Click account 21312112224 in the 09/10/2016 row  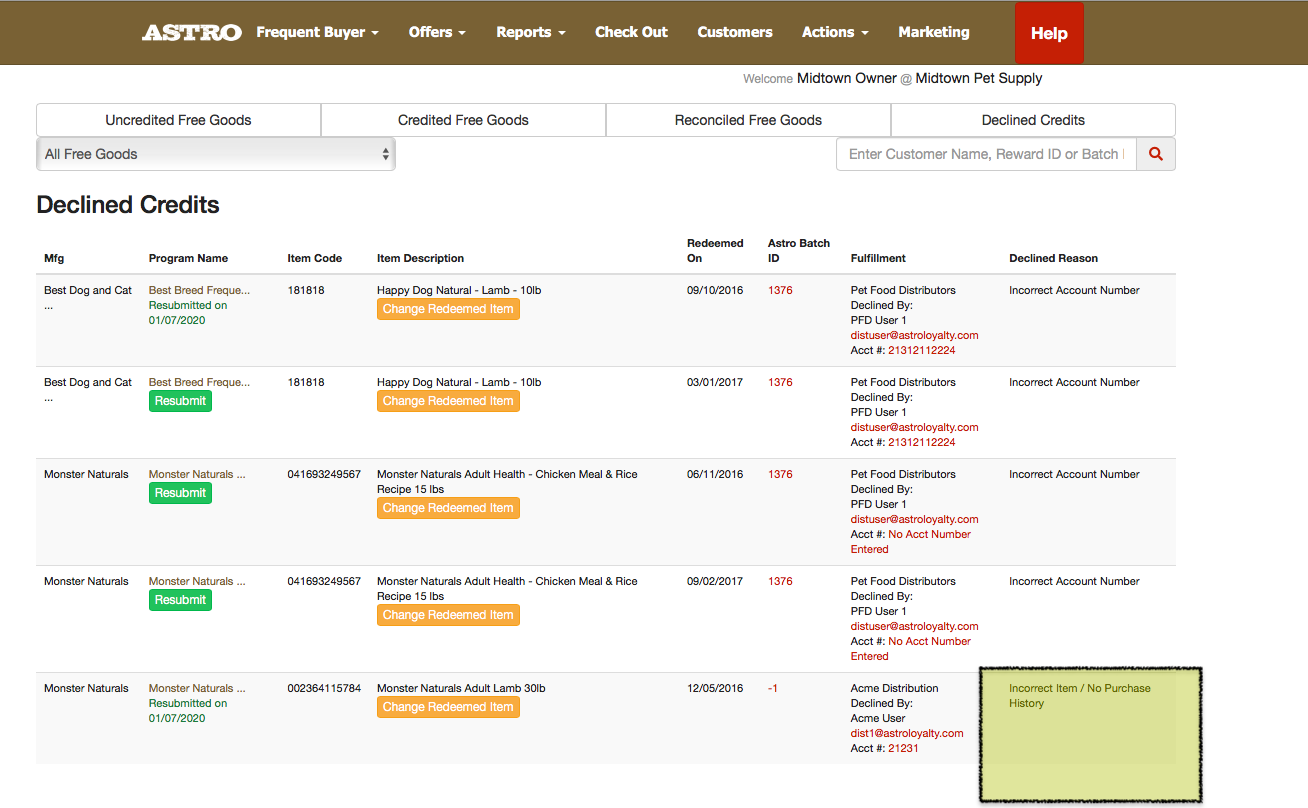point(921,350)
